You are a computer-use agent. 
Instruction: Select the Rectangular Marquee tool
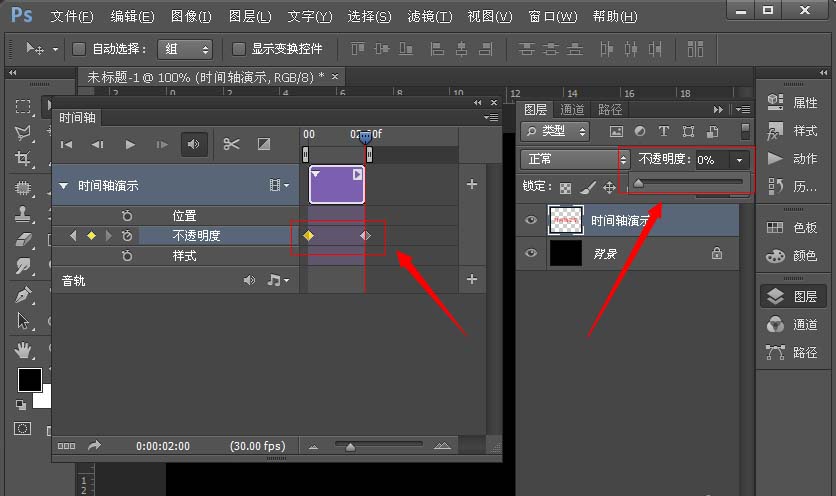coord(22,106)
